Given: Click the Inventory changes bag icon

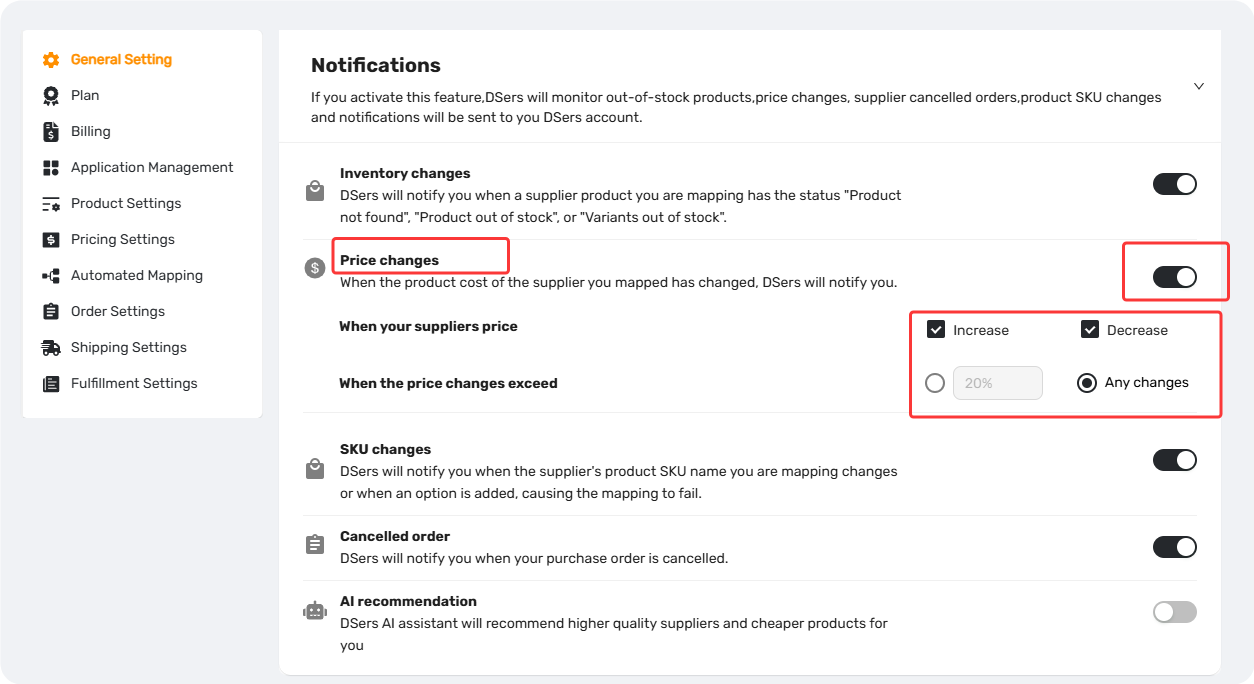Looking at the screenshot, I should 315,191.
